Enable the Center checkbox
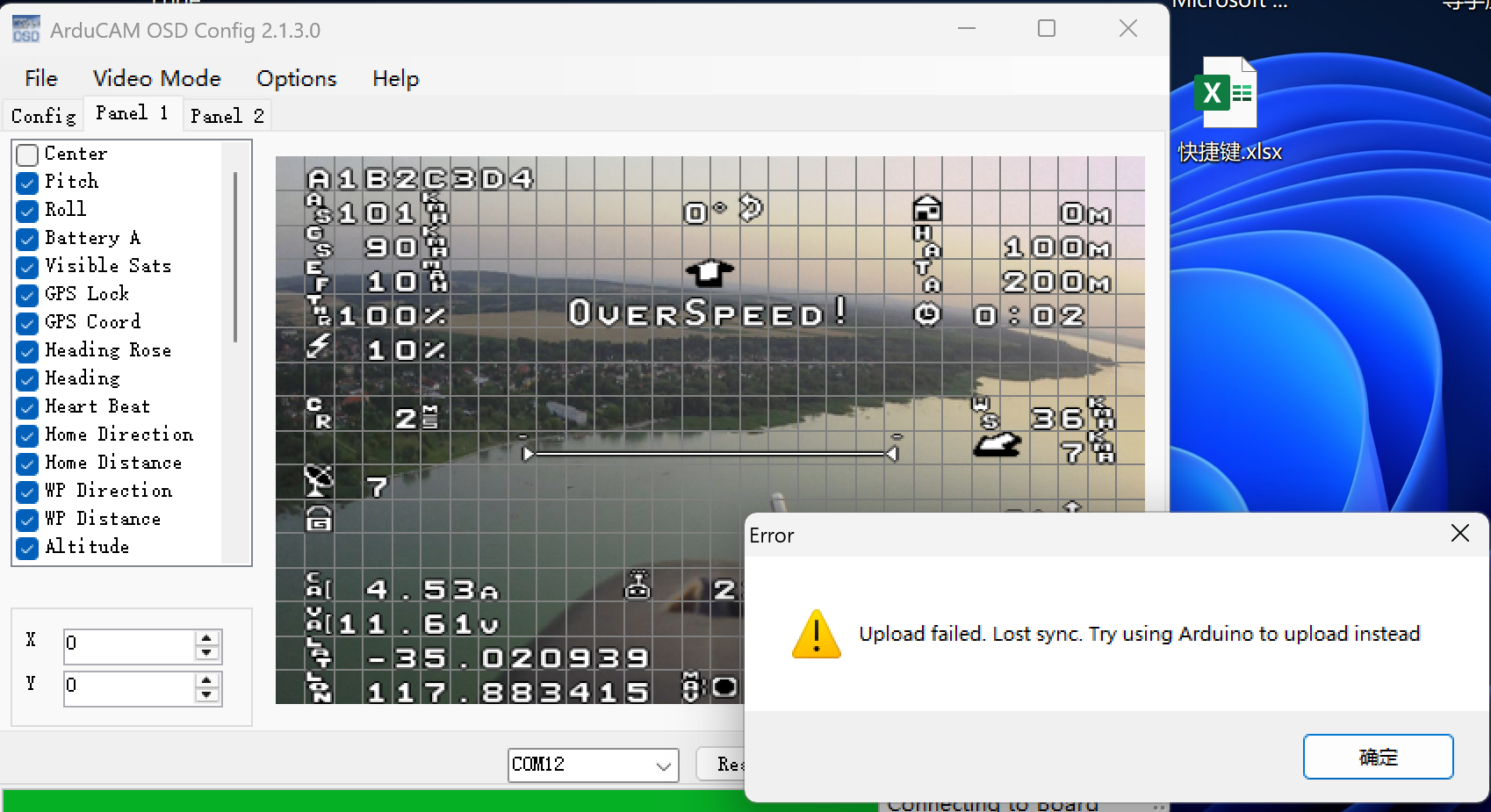 click(x=27, y=155)
